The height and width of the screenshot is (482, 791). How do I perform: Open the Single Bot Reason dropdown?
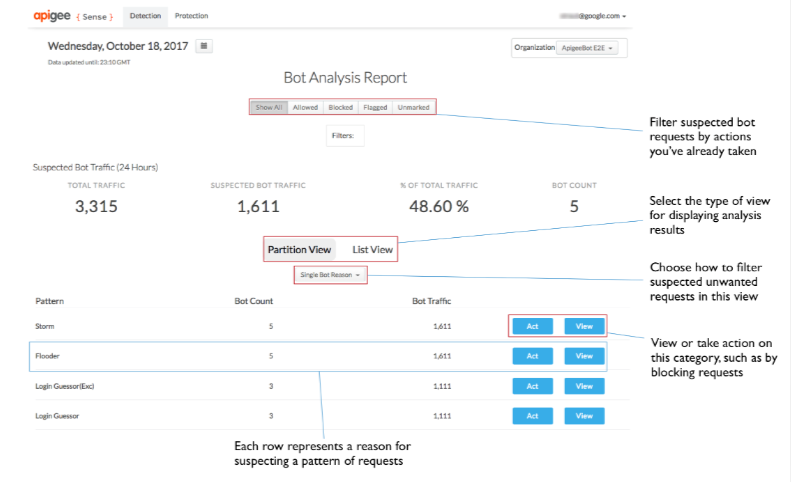click(330, 274)
